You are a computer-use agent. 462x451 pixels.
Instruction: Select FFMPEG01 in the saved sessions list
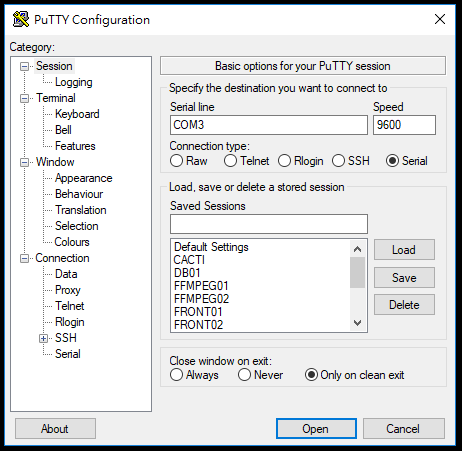[201, 286]
